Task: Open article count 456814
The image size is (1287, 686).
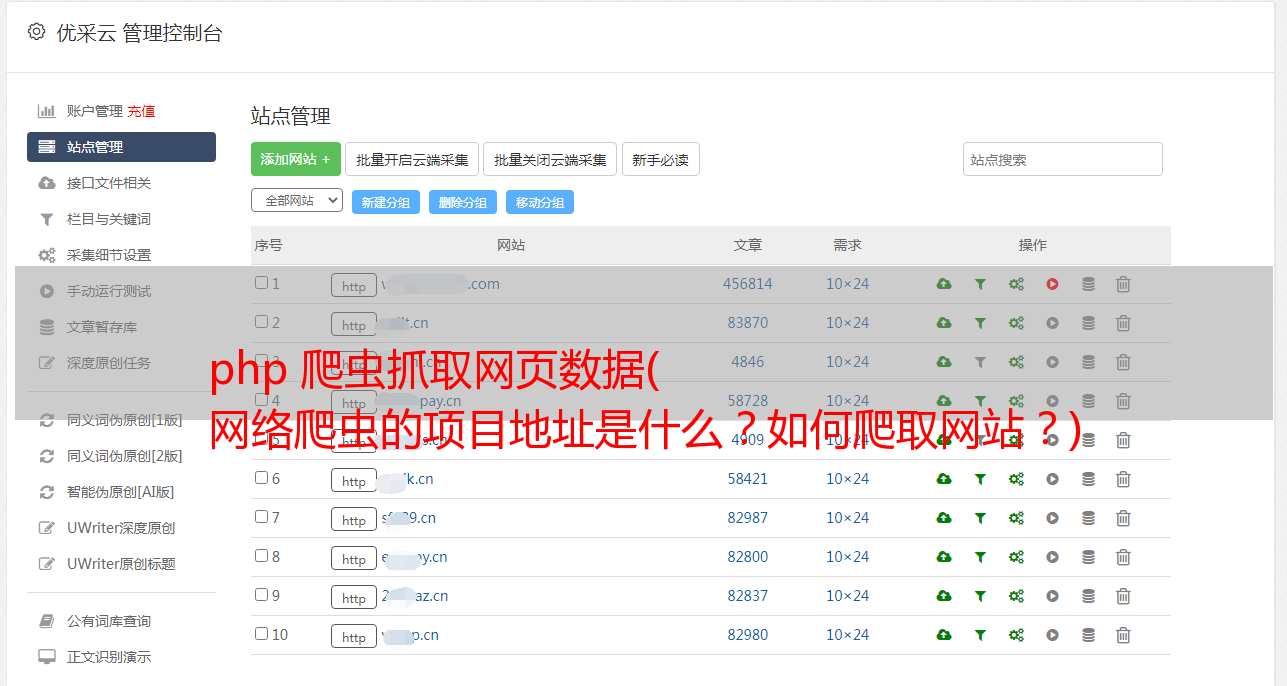Action: [x=748, y=284]
